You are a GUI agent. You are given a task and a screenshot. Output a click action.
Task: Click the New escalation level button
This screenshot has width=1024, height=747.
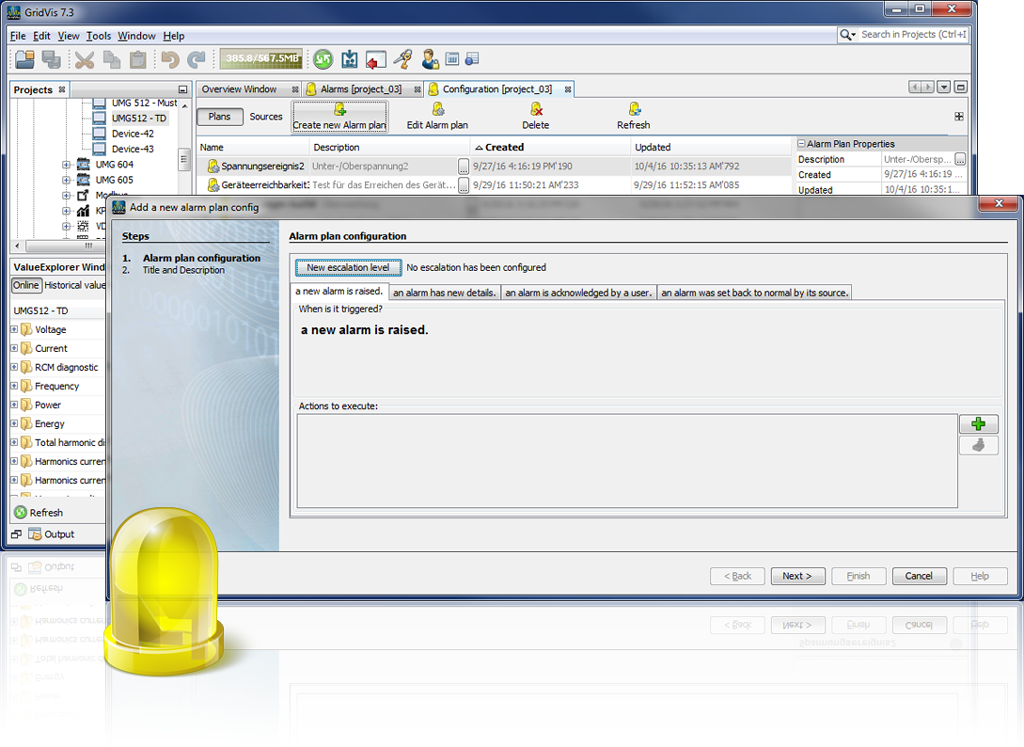347,268
